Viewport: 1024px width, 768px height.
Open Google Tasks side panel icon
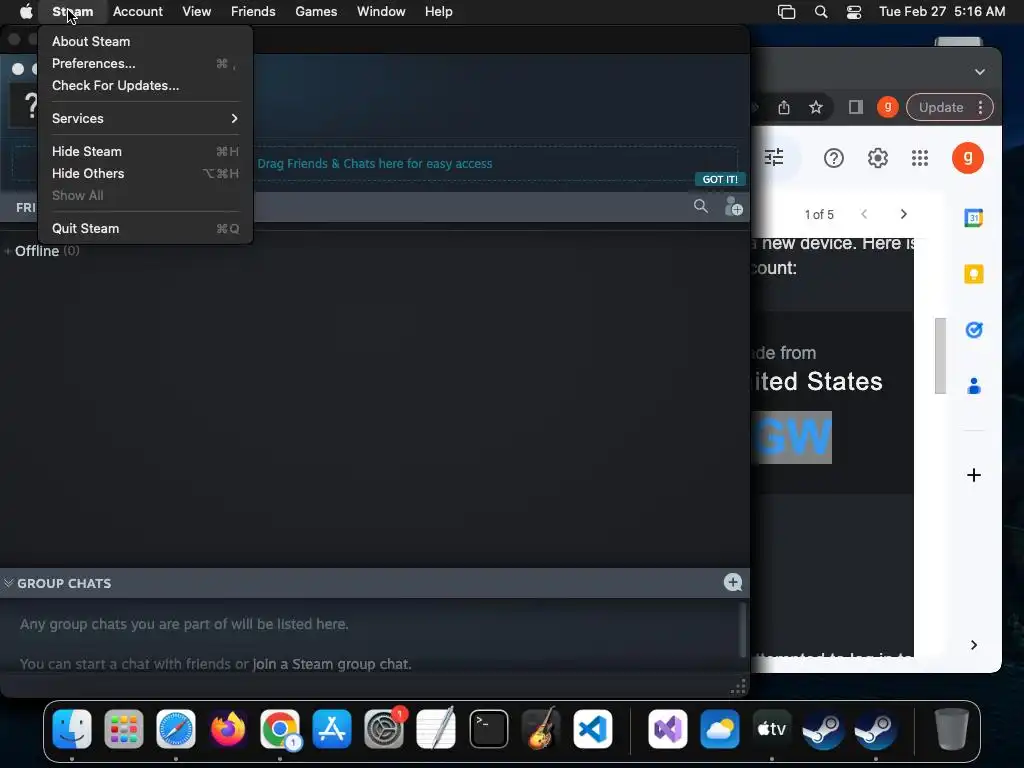973,330
